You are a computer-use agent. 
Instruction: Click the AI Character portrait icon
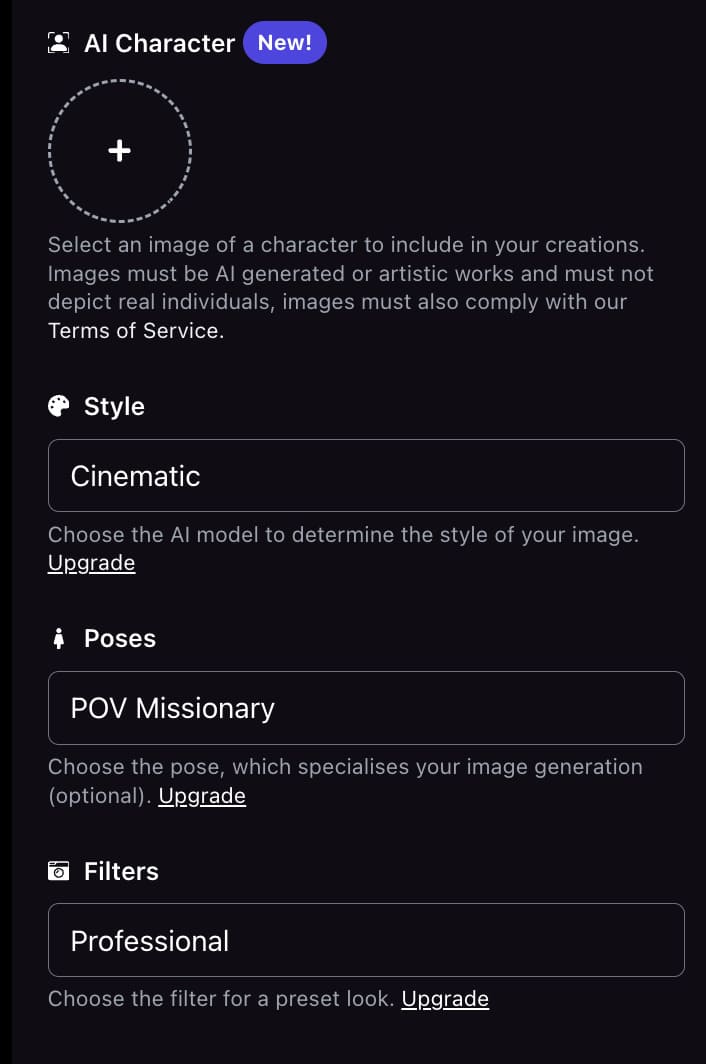[x=59, y=43]
